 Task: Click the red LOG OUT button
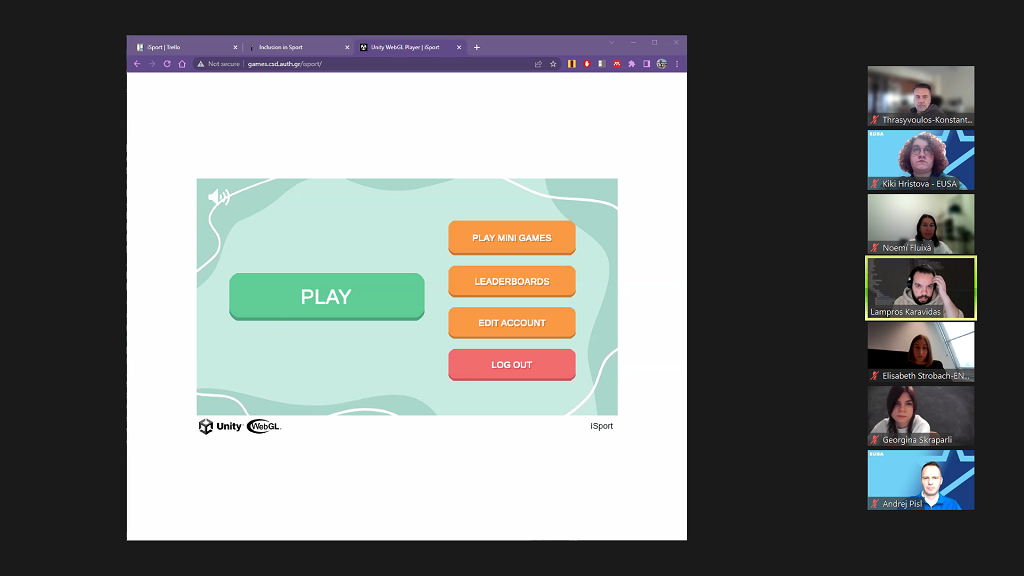[512, 365]
